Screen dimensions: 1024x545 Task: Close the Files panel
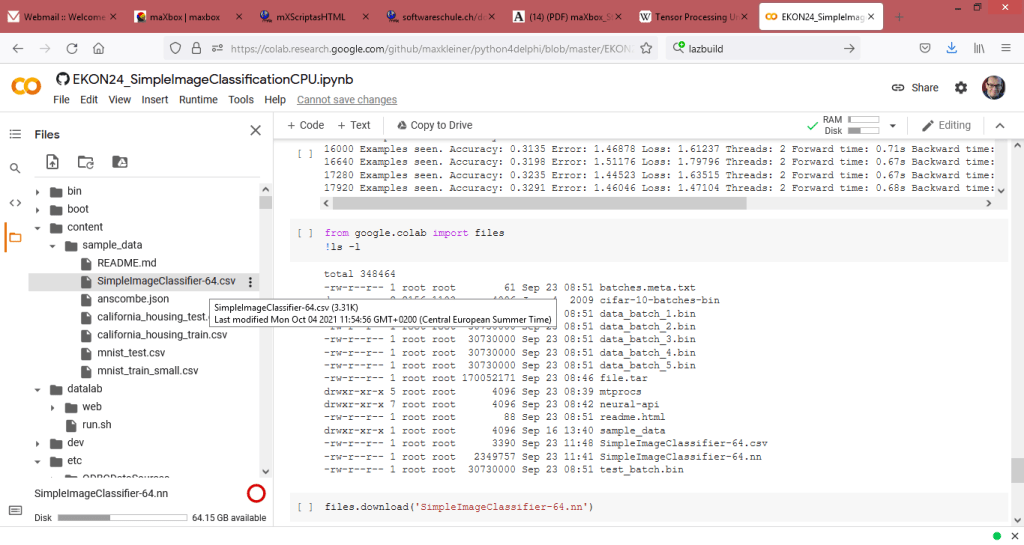tap(255, 131)
